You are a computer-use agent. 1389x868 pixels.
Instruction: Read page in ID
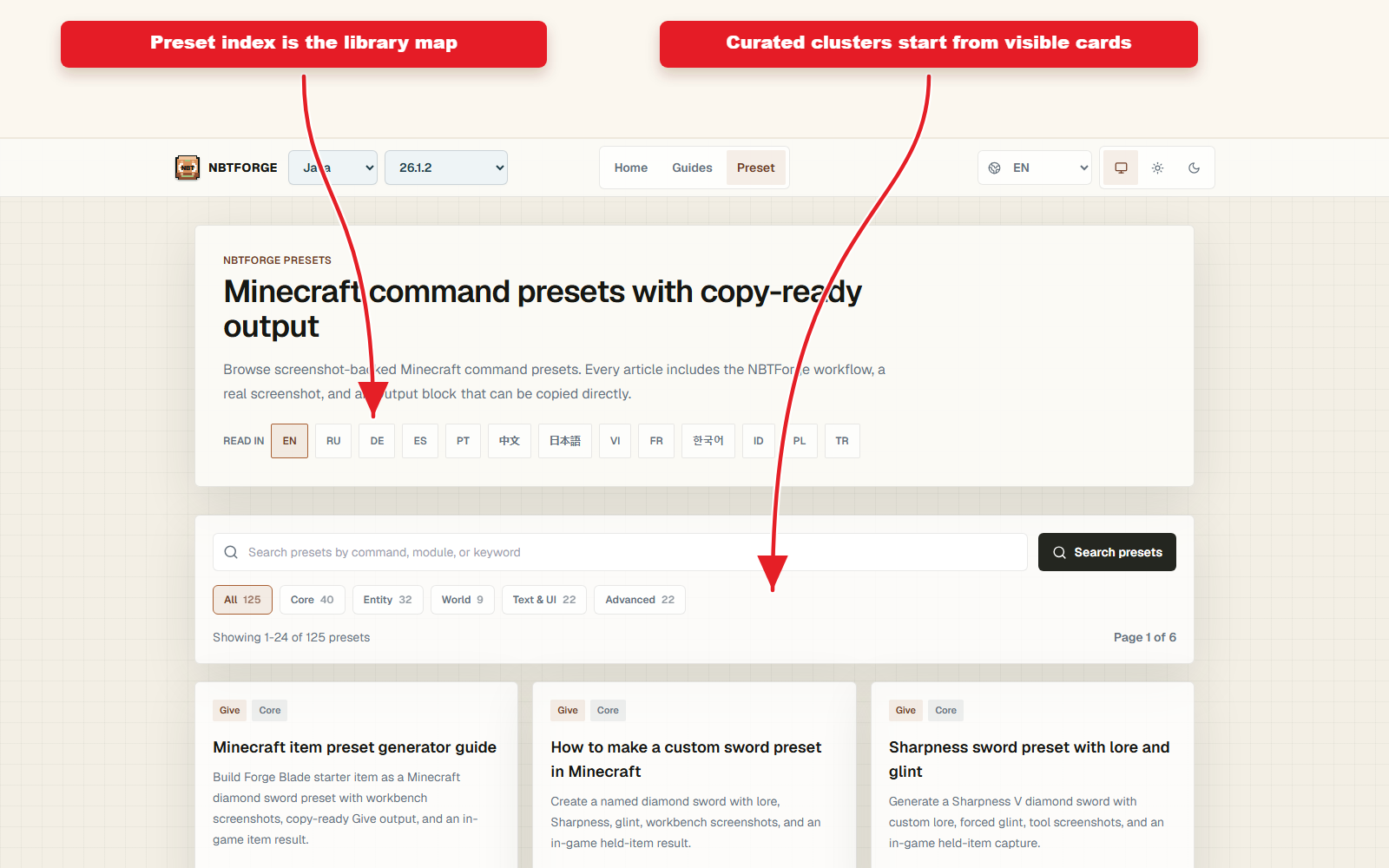(759, 441)
